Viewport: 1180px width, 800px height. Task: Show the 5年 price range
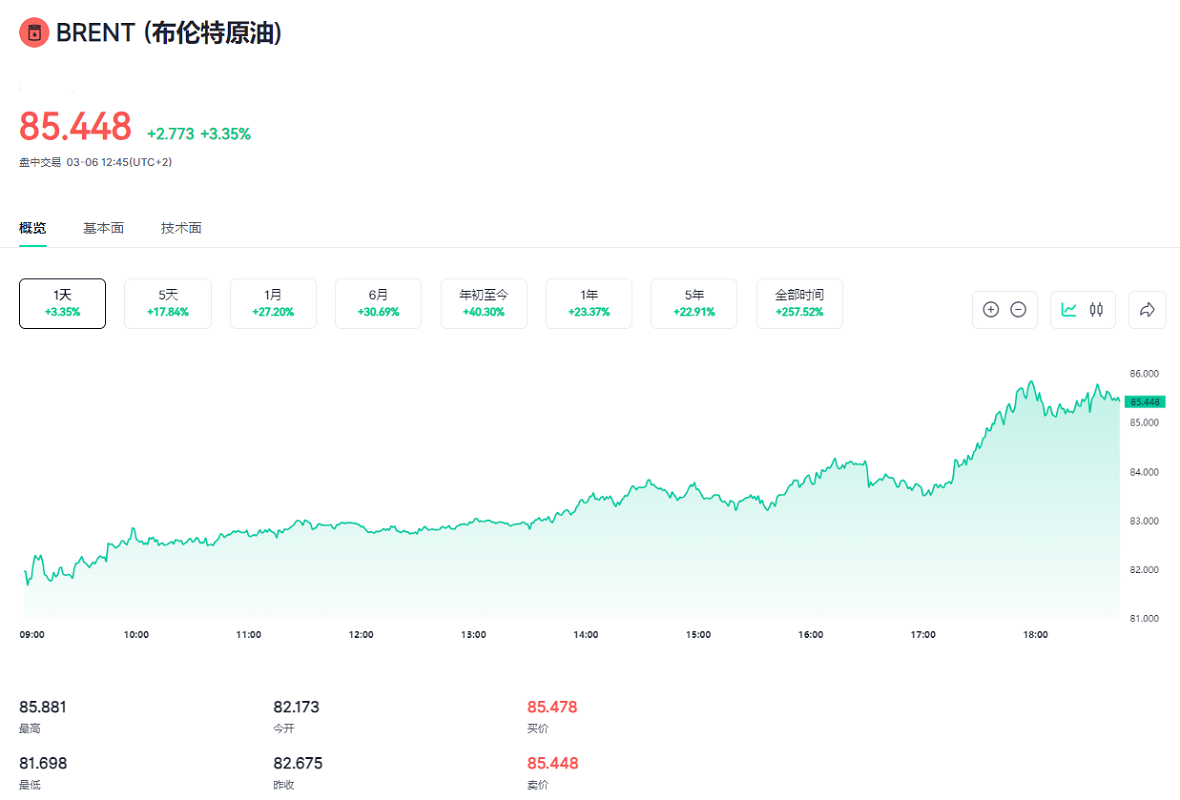[694, 303]
